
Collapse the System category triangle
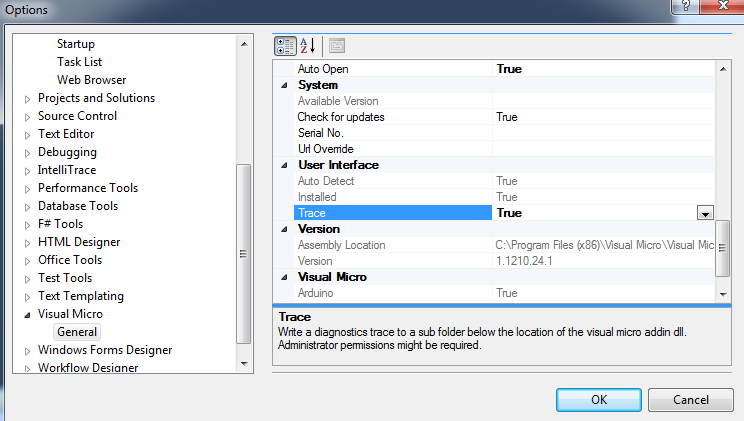[x=284, y=85]
